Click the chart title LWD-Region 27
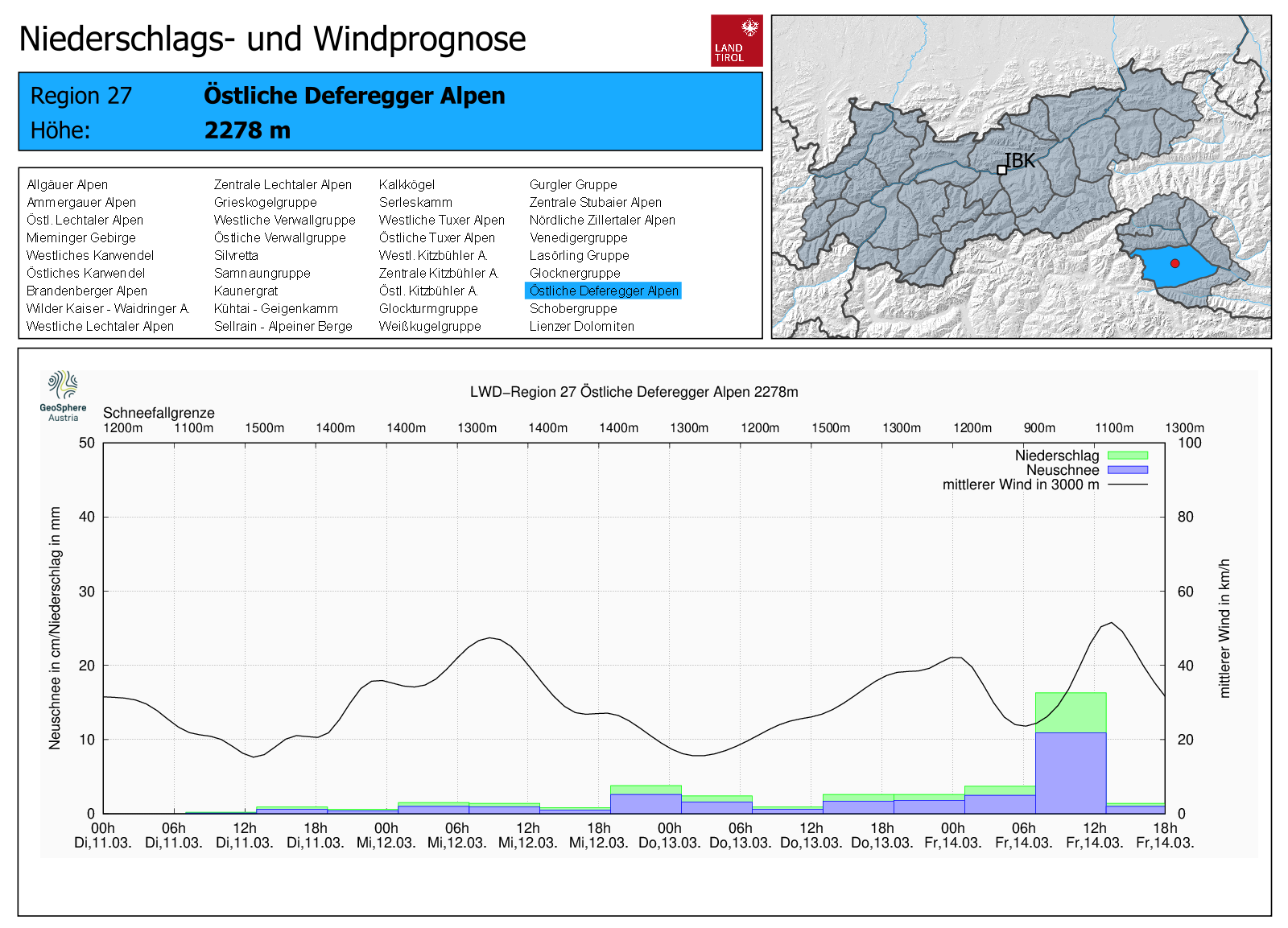 click(634, 392)
